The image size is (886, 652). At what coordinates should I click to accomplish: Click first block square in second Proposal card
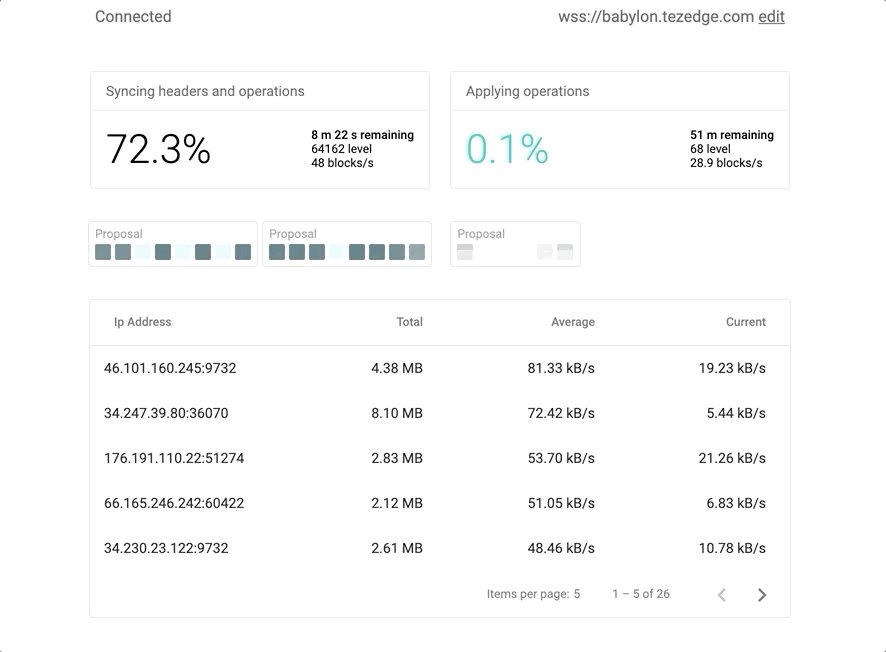point(277,252)
